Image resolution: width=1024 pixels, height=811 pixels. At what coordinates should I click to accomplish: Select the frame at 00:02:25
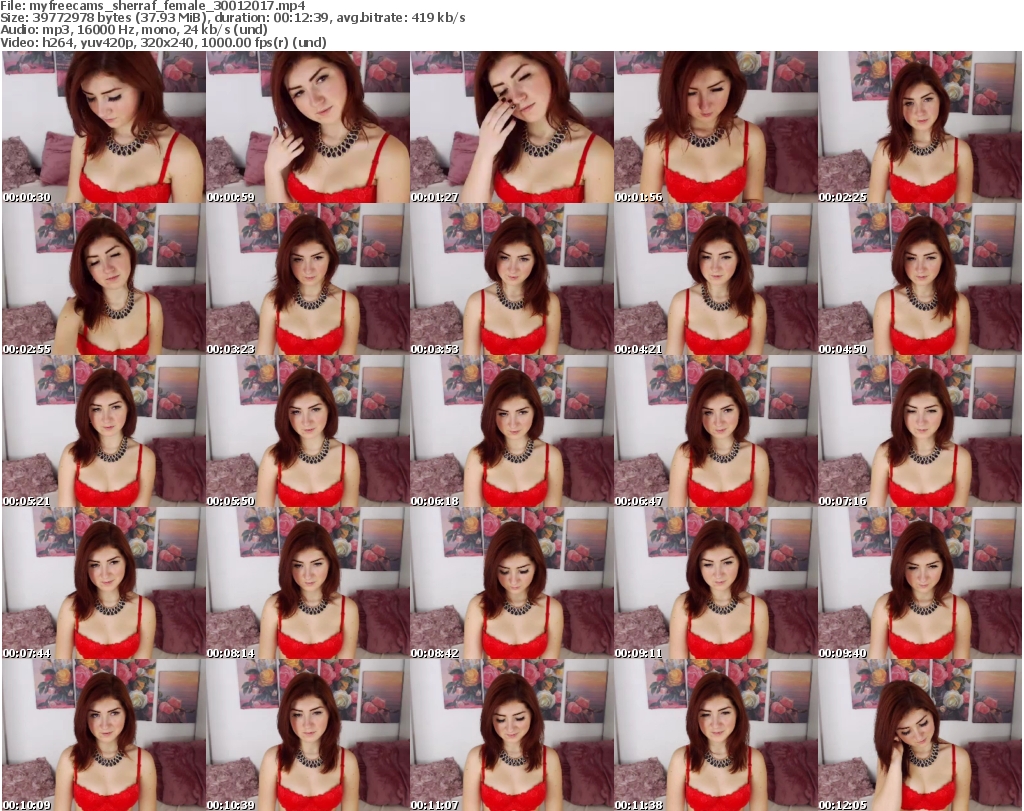(x=920, y=127)
